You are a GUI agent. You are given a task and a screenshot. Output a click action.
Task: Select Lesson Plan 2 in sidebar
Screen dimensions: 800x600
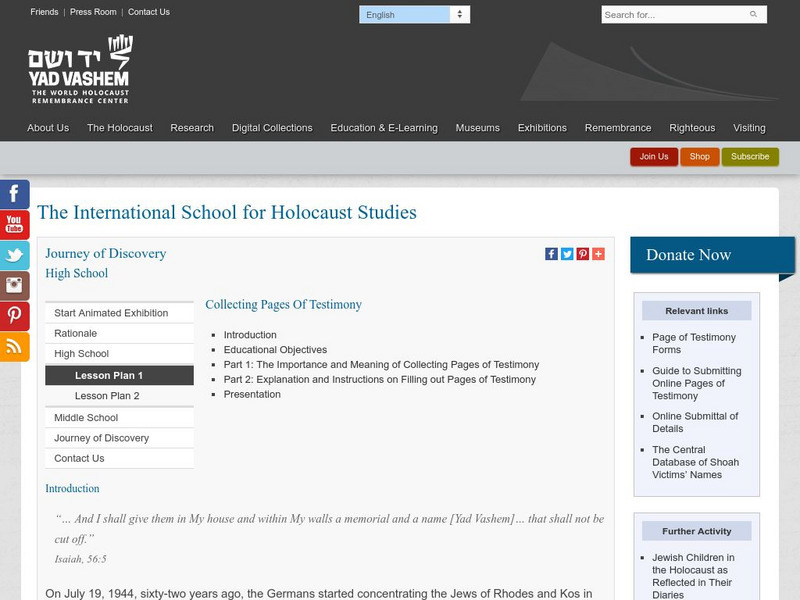point(107,396)
